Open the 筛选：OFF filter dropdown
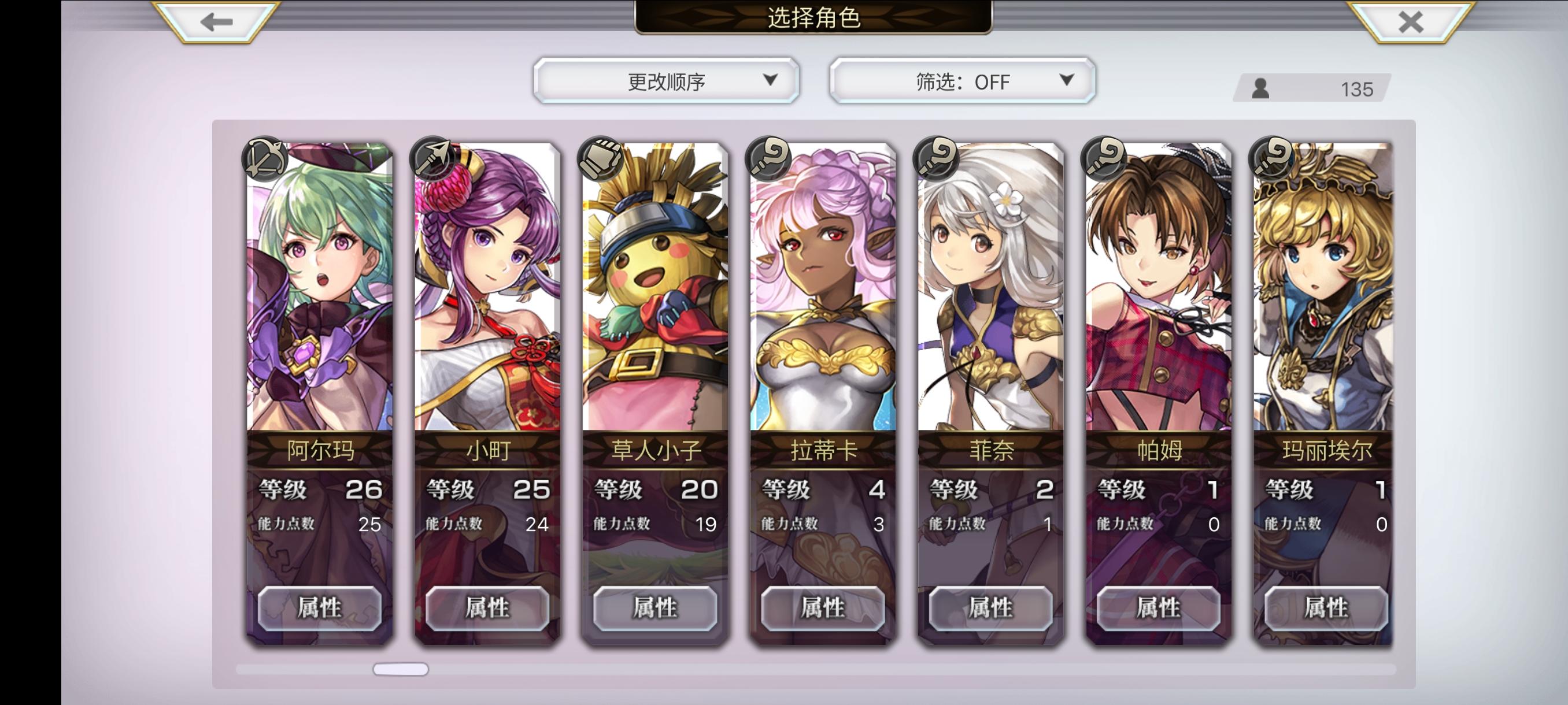Screen dimensions: 1568x705 (962, 81)
